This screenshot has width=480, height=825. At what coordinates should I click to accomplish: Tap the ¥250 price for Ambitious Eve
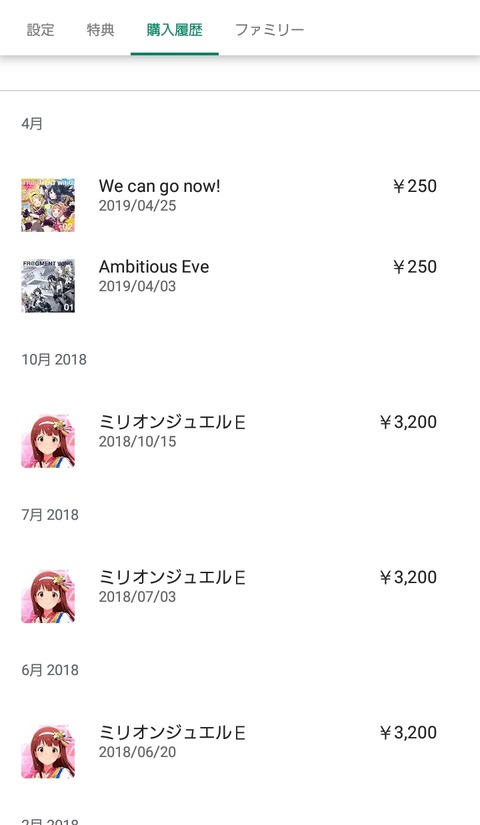click(414, 266)
